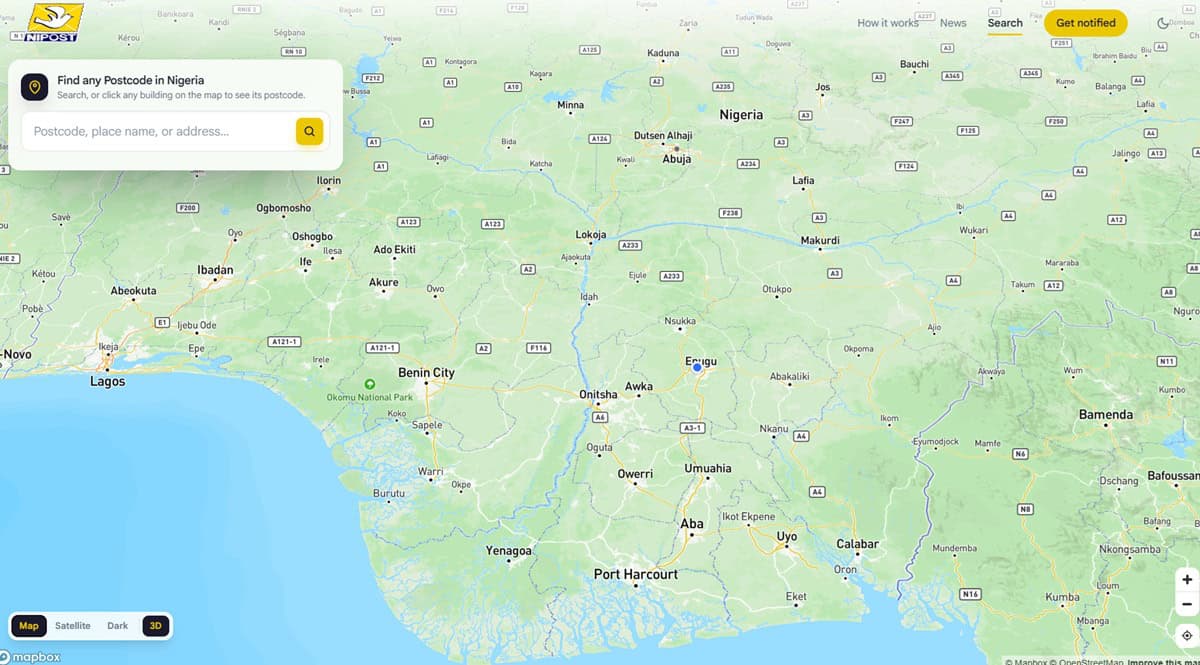1200x665 pixels.
Task: Click the Ibadan city label
Action: 215,270
